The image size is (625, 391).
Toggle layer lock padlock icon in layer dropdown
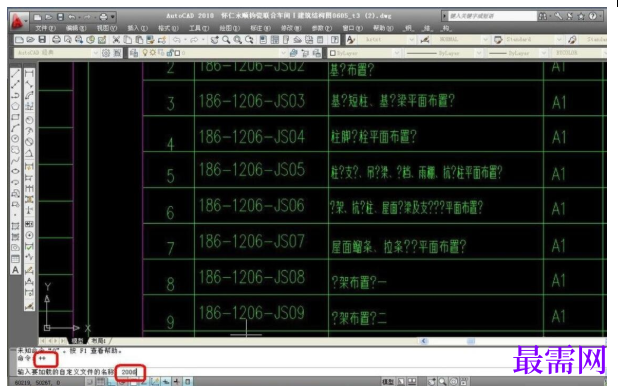170,53
